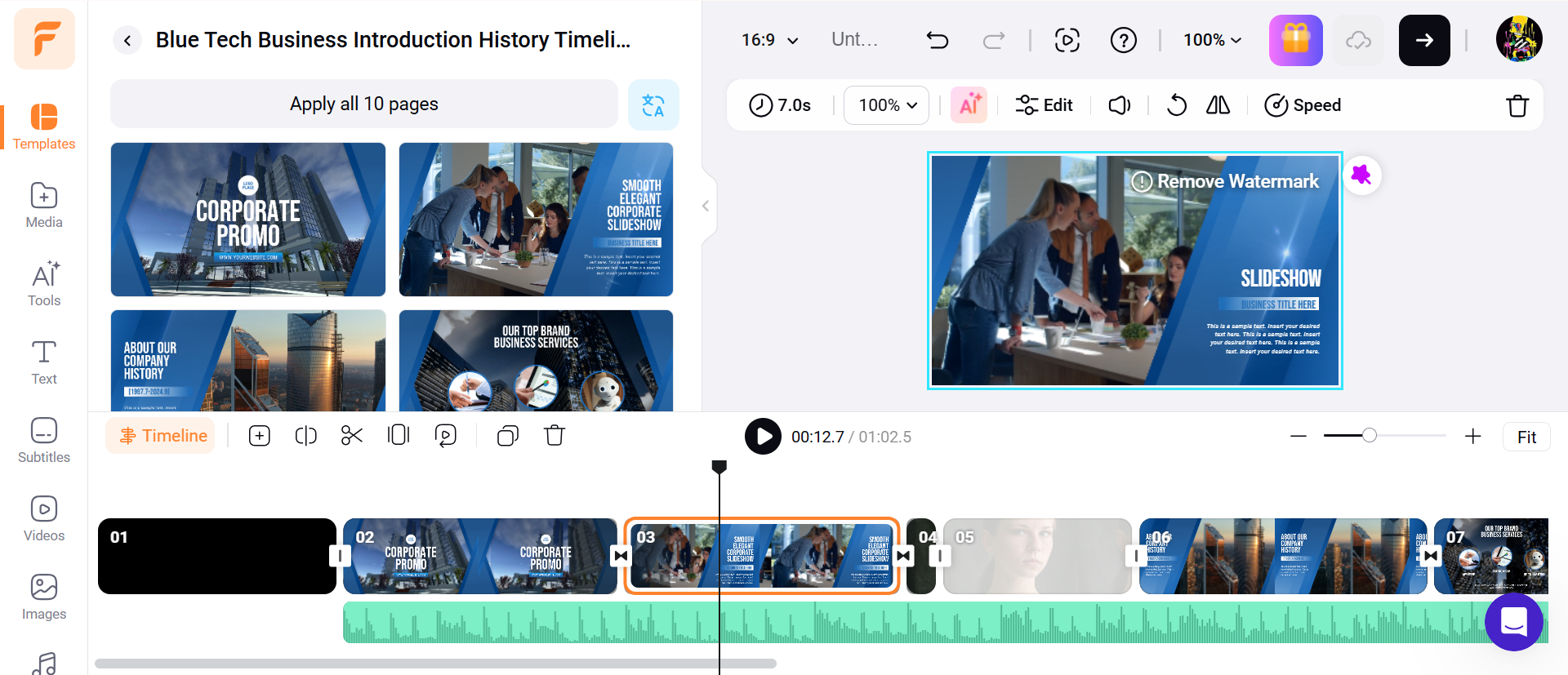This screenshot has width=1568, height=675.
Task: Click the transition between scenes 02 and 03
Action: [x=621, y=556]
